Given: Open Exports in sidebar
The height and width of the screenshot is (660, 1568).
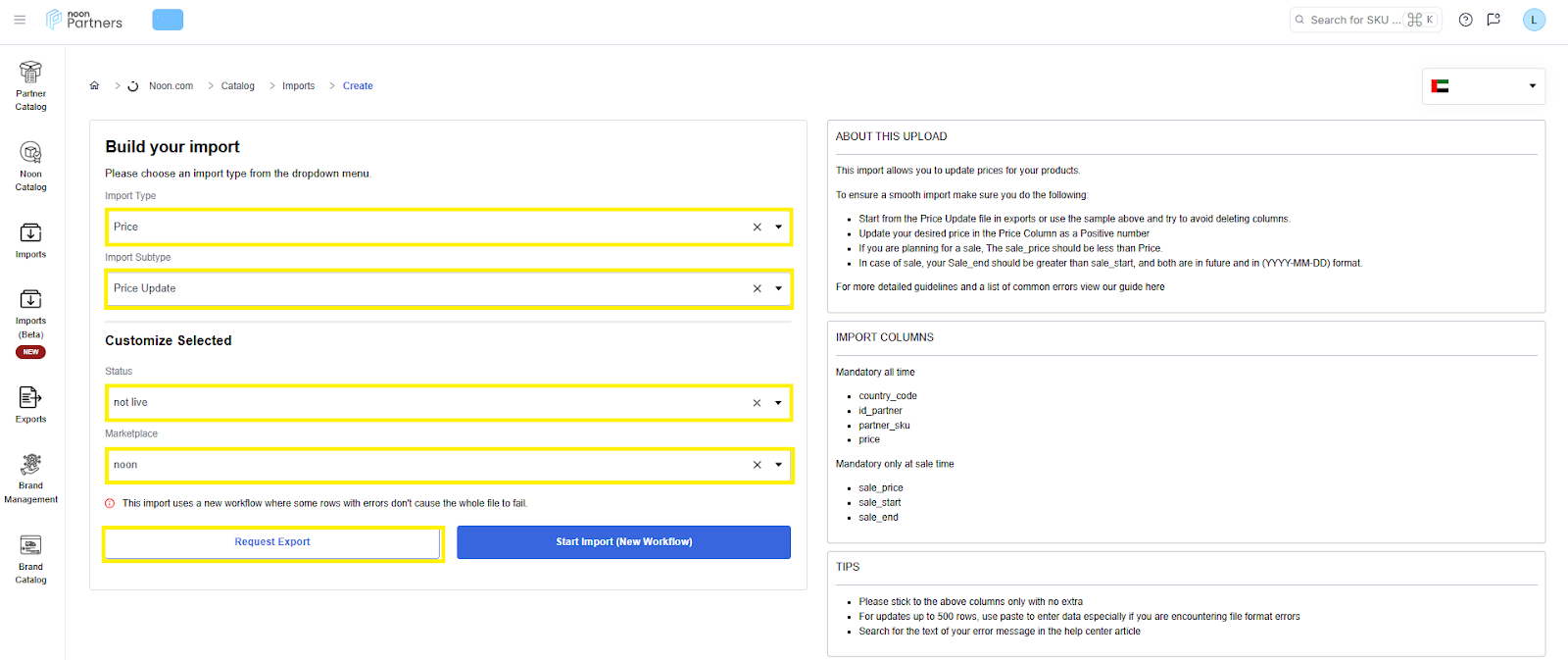Looking at the screenshot, I should [x=30, y=405].
